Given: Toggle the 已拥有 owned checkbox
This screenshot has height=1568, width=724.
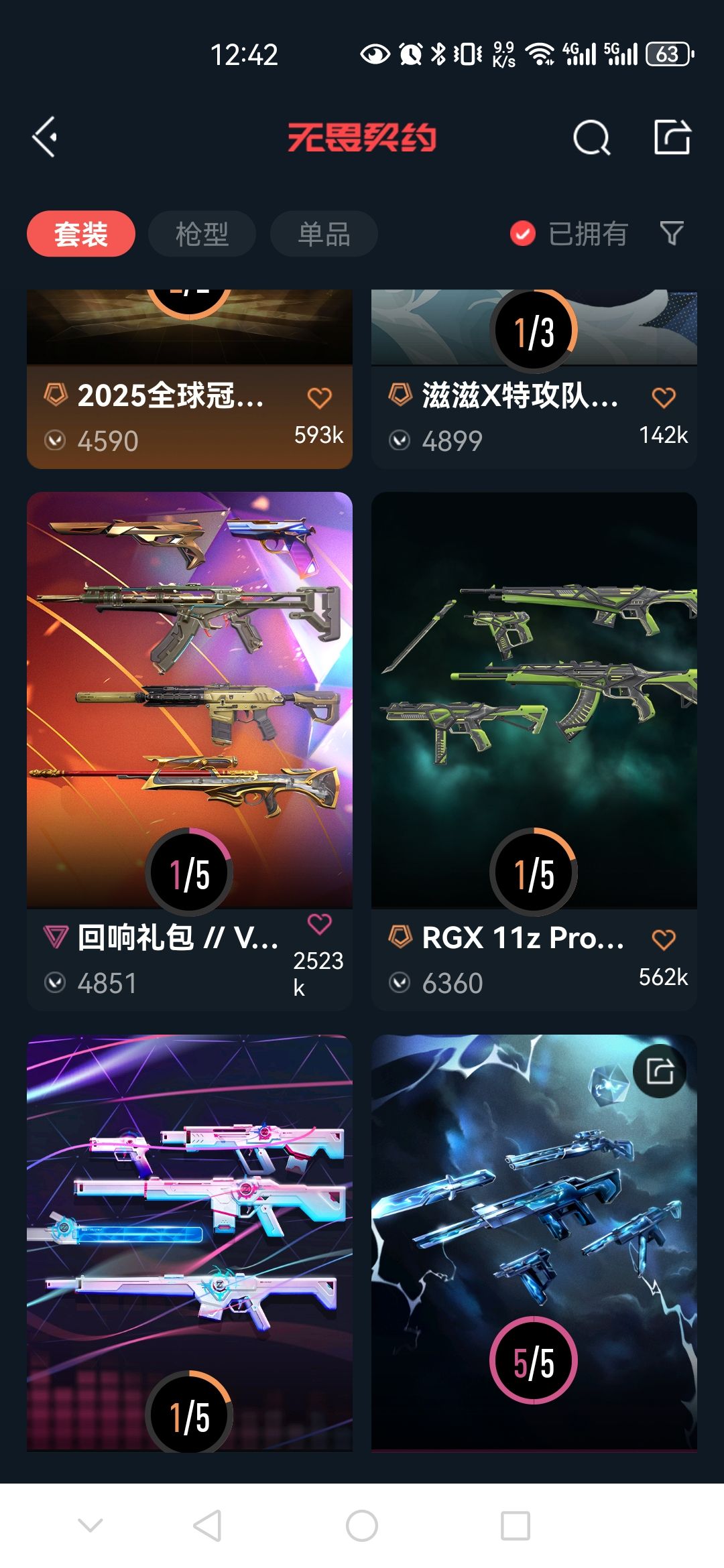Looking at the screenshot, I should coord(522,234).
